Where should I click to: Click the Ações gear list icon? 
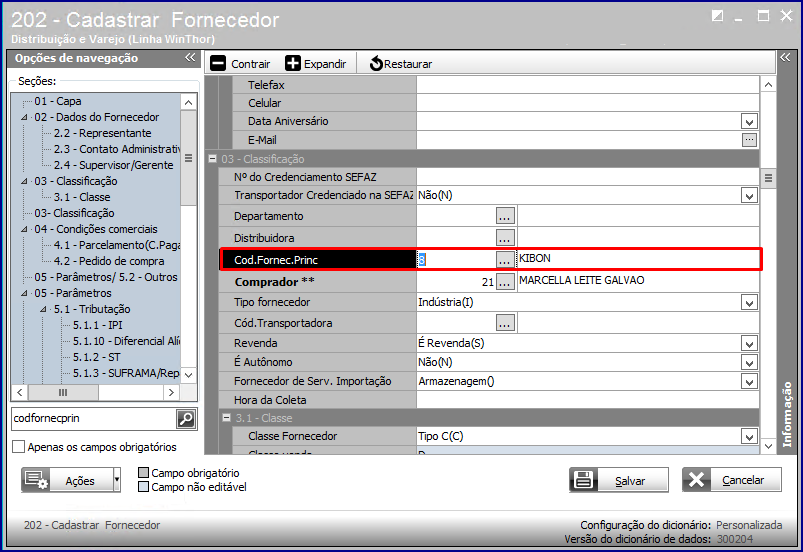(36, 480)
